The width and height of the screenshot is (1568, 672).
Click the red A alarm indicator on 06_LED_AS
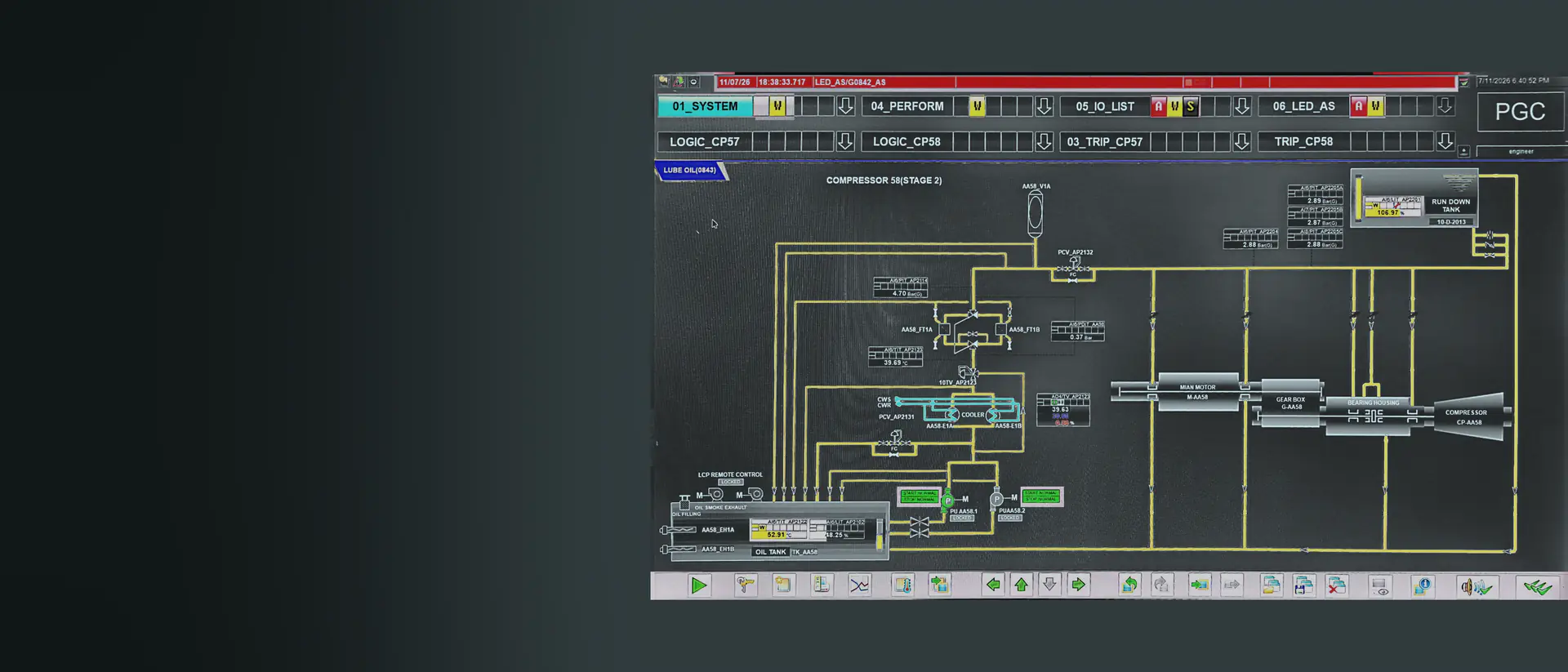coord(1359,106)
